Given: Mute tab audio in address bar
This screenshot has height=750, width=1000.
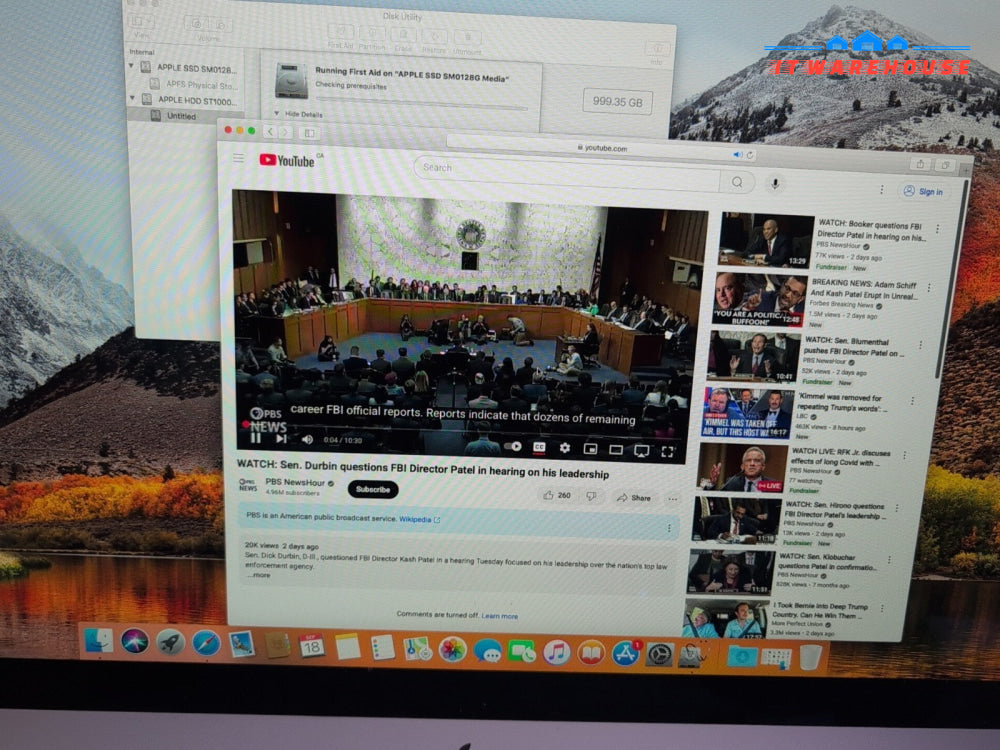Looking at the screenshot, I should (x=738, y=154).
